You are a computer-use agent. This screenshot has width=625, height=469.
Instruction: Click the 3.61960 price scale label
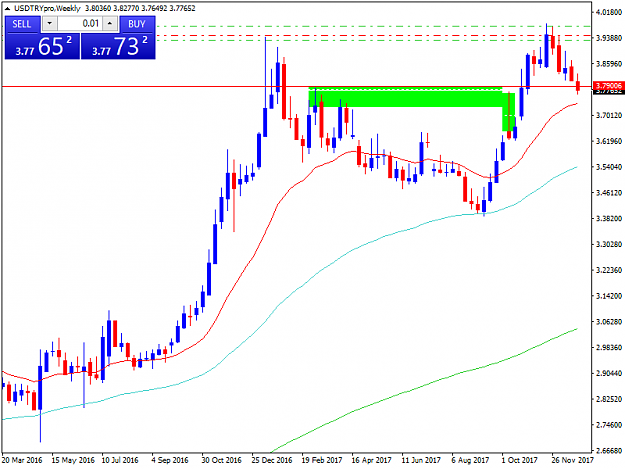click(609, 141)
